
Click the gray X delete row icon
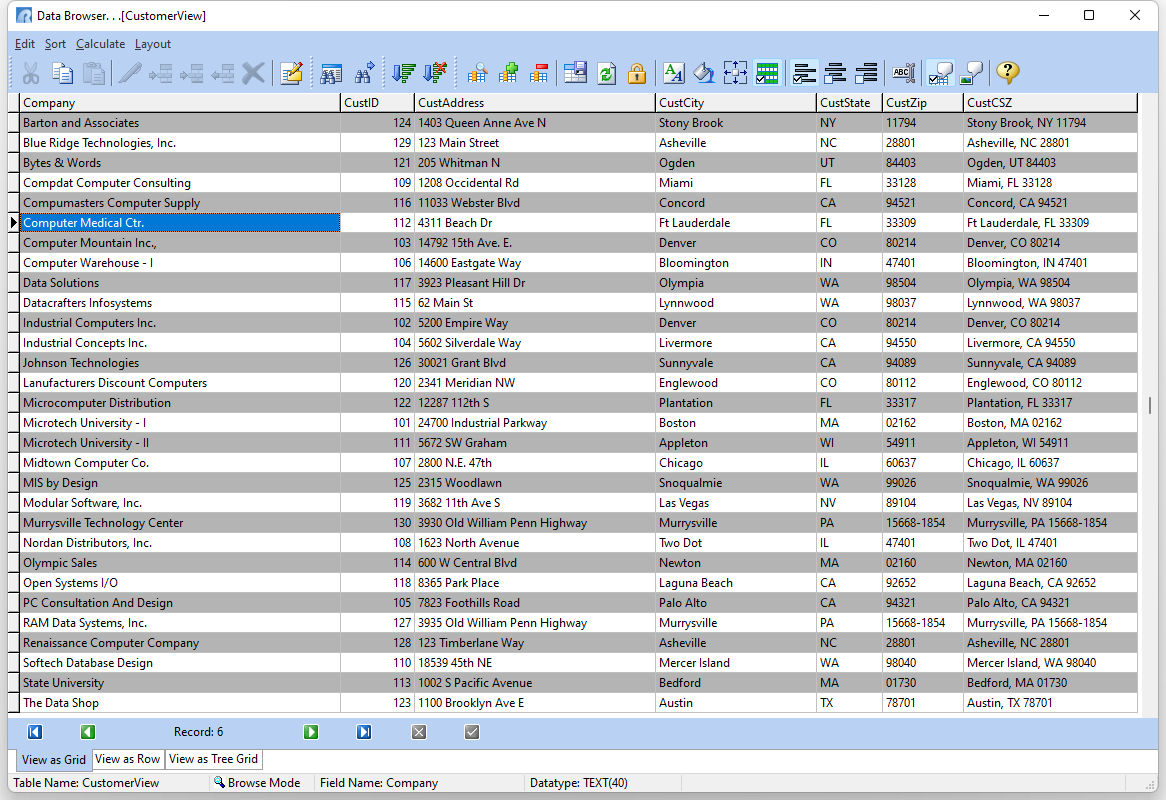tap(253, 73)
